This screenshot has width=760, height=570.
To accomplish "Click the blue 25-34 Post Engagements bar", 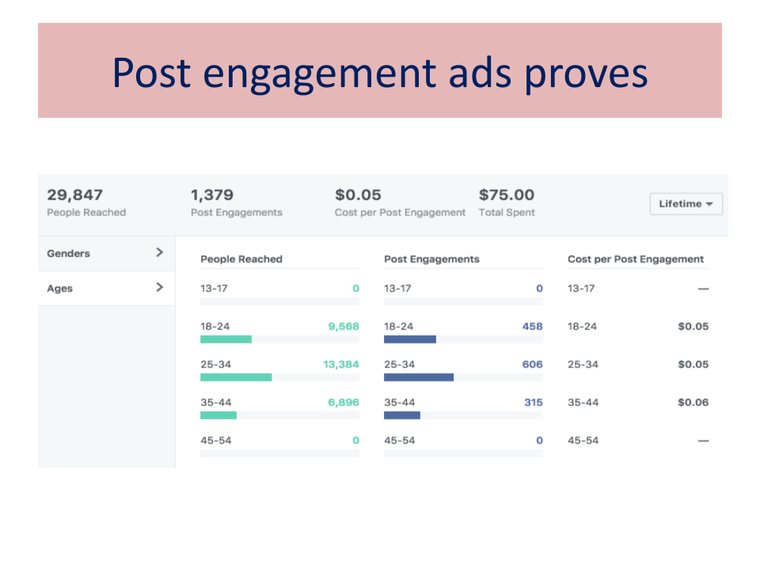I will click(419, 377).
